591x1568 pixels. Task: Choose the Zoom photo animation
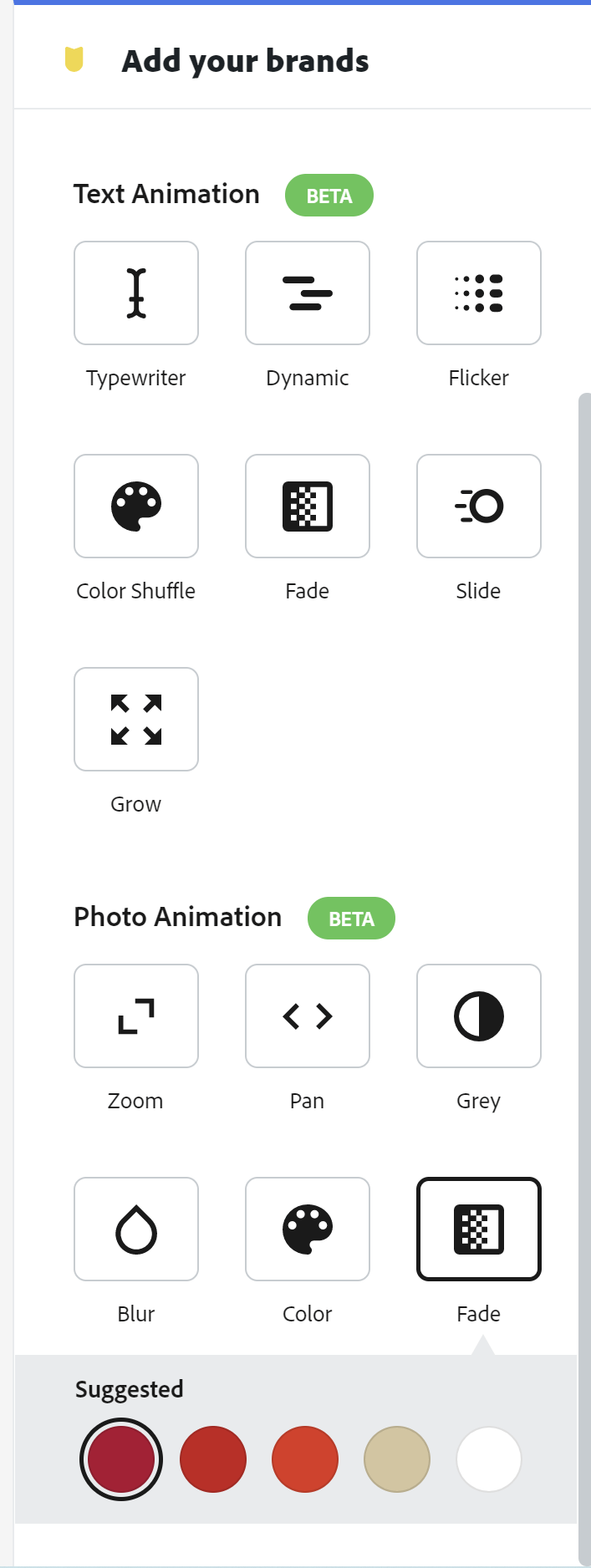tap(136, 1016)
